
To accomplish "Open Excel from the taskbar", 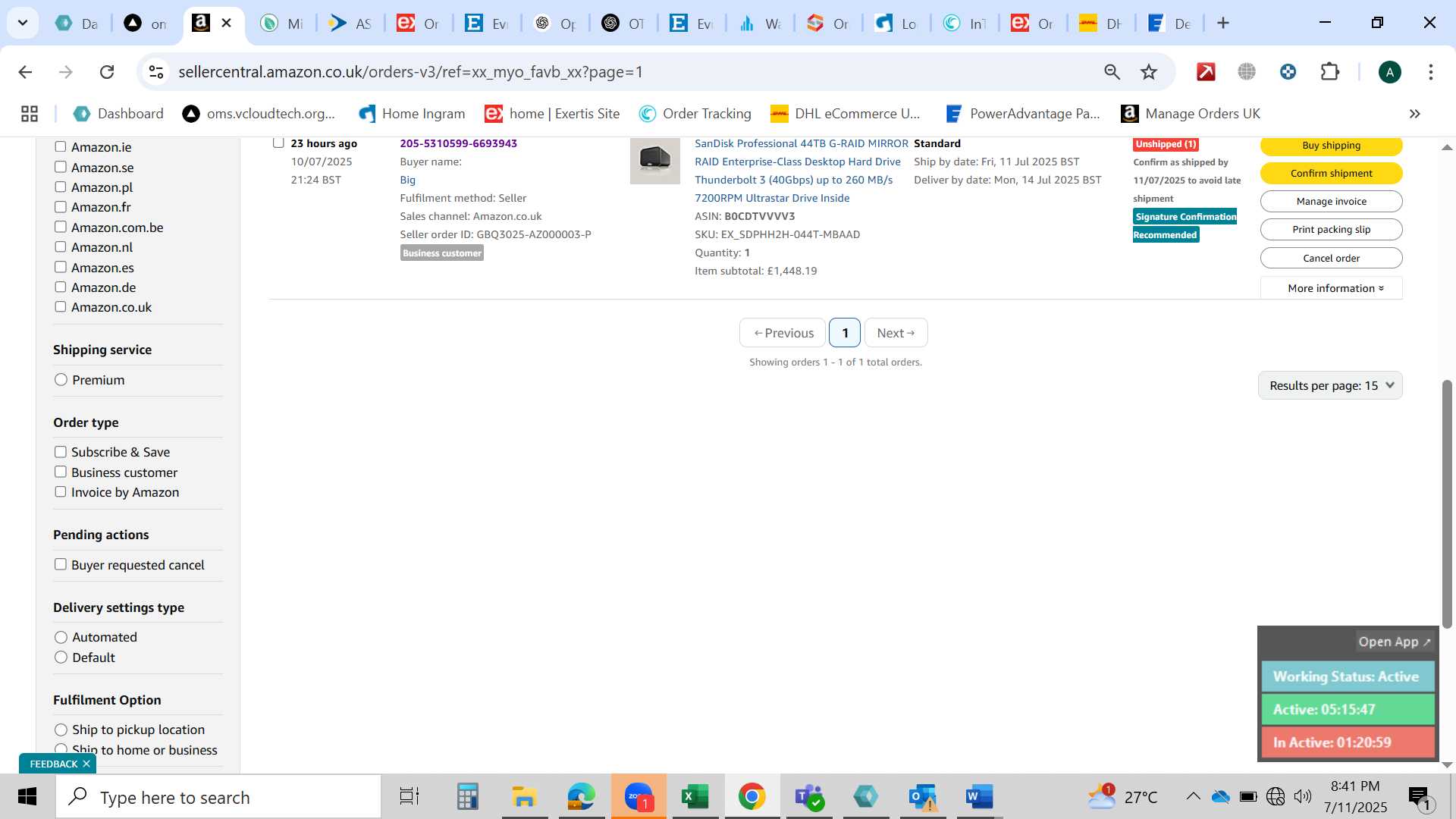I will pyautogui.click(x=695, y=797).
